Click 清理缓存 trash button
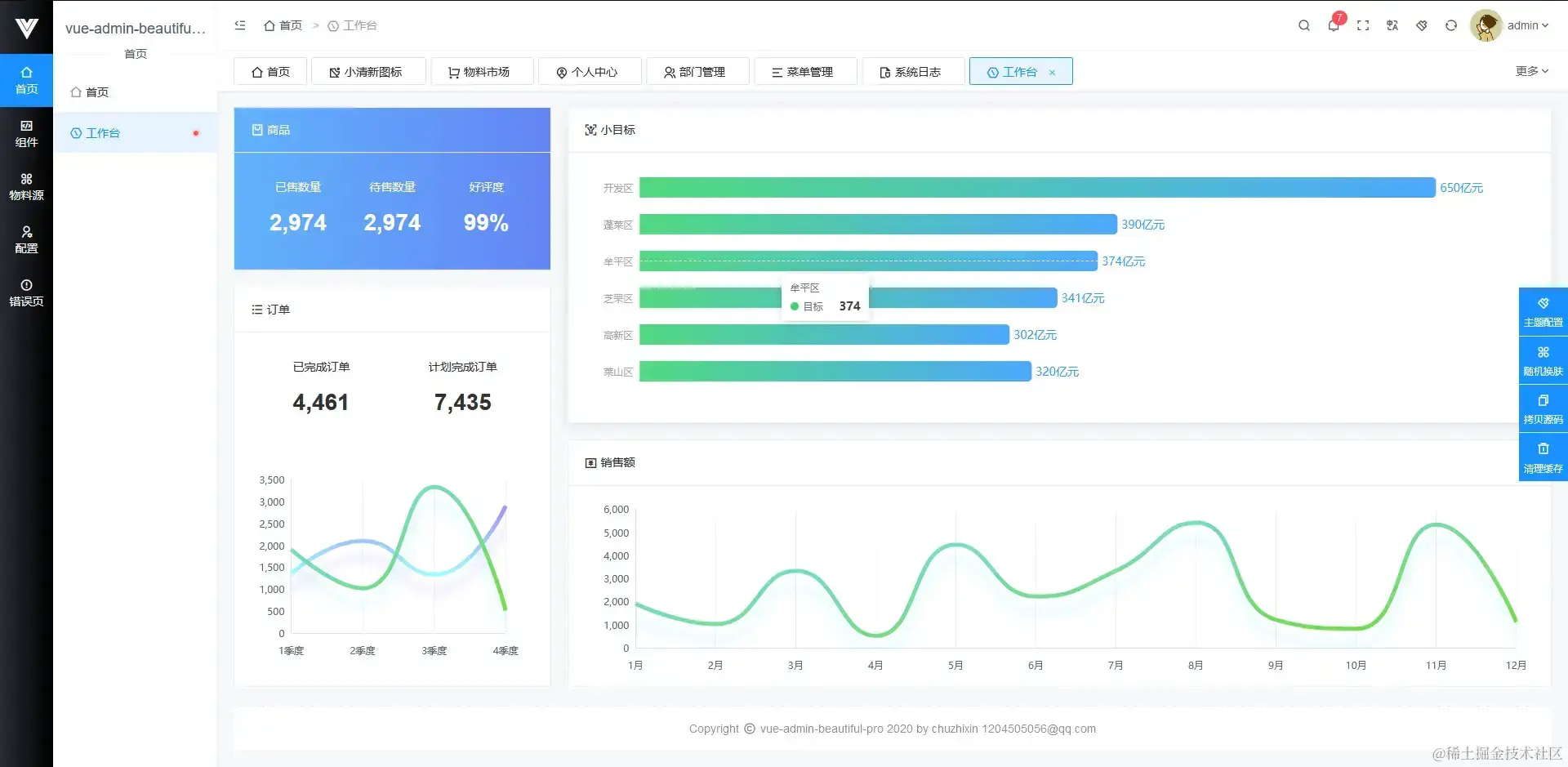 pos(1543,457)
